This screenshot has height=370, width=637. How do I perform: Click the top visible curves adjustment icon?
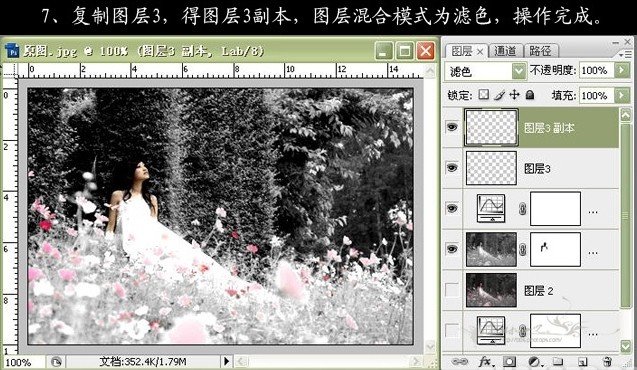pyautogui.click(x=491, y=208)
